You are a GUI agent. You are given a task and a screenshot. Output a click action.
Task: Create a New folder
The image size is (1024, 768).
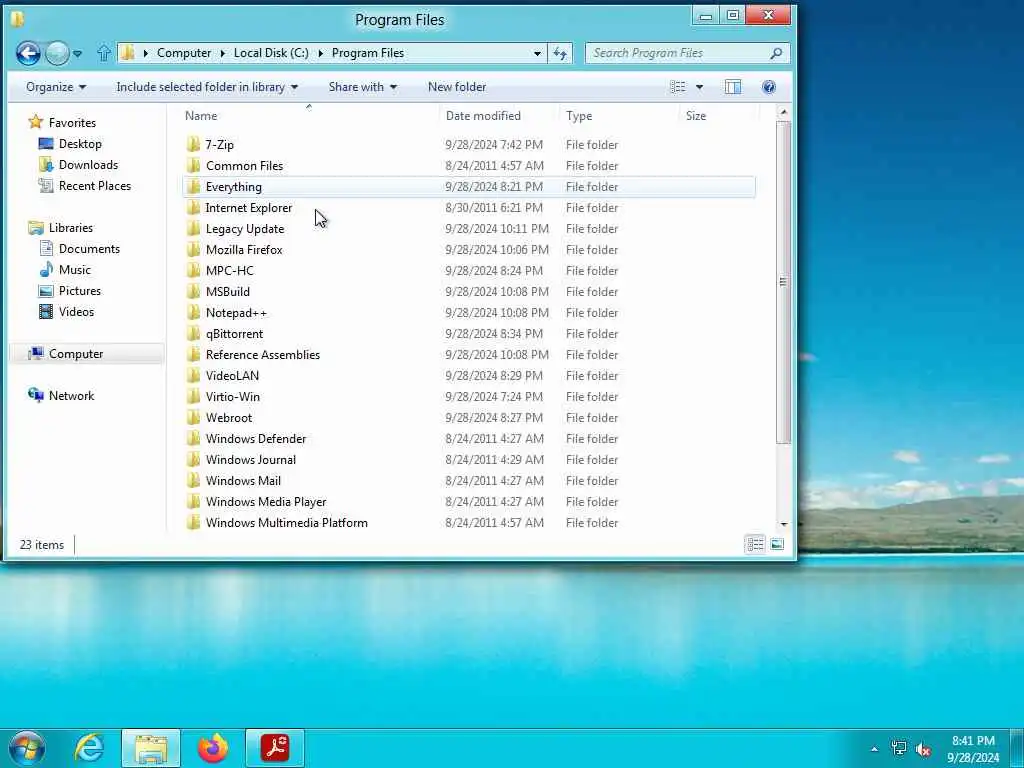click(456, 87)
